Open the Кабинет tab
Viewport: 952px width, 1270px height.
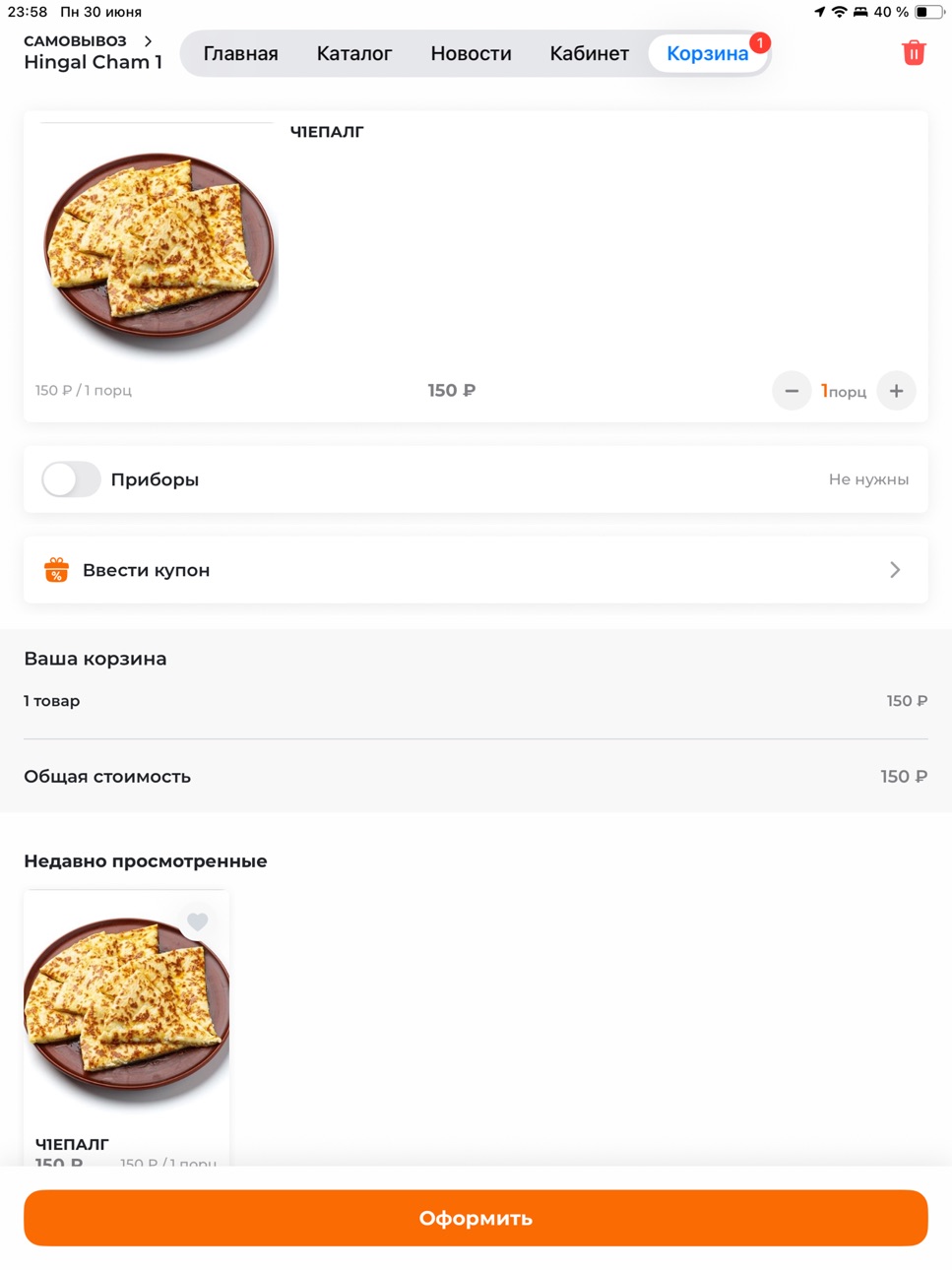point(589,53)
